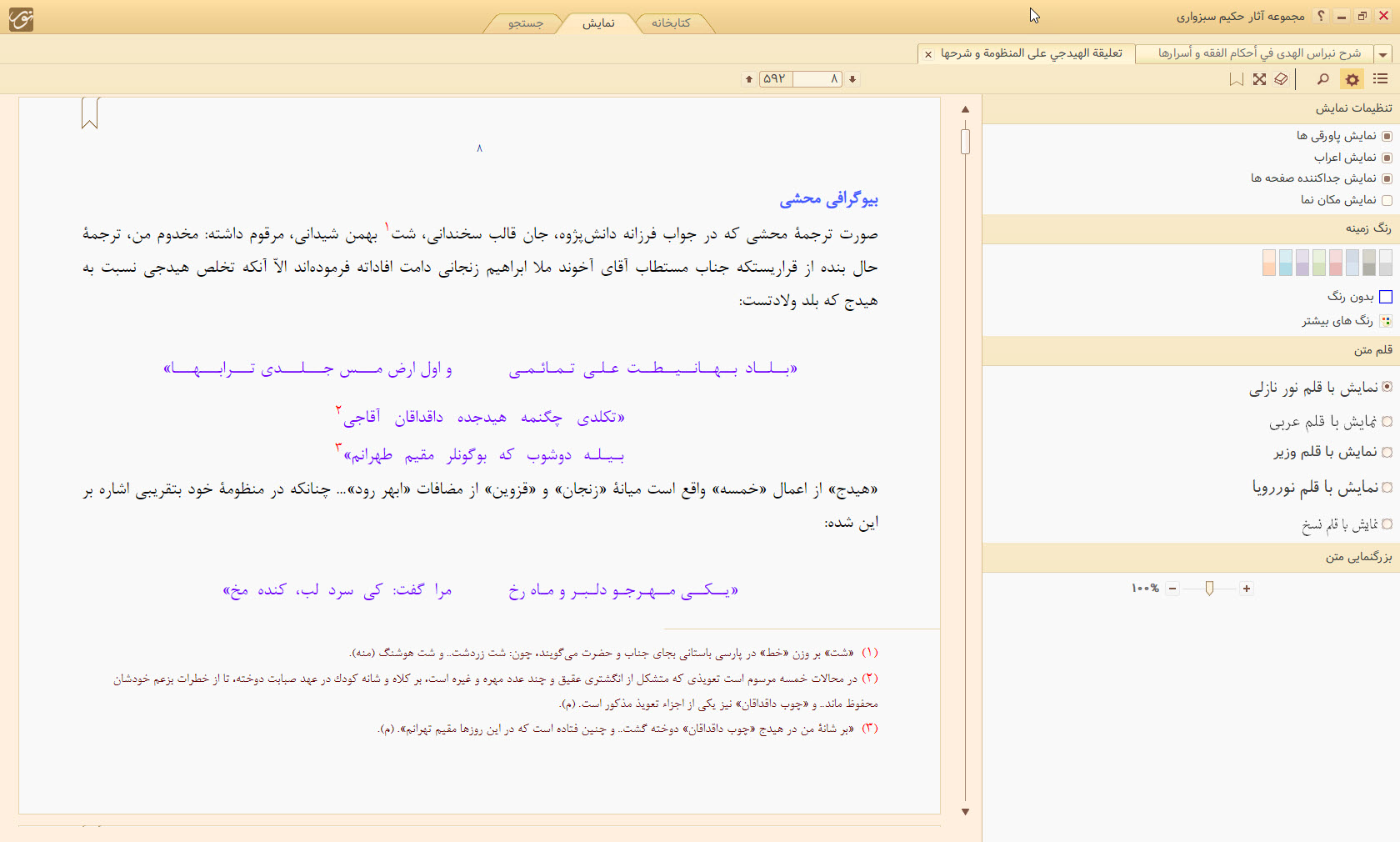This screenshot has width=1400, height=842.
Task: Pick the lavender background color swatch
Action: click(x=1302, y=263)
